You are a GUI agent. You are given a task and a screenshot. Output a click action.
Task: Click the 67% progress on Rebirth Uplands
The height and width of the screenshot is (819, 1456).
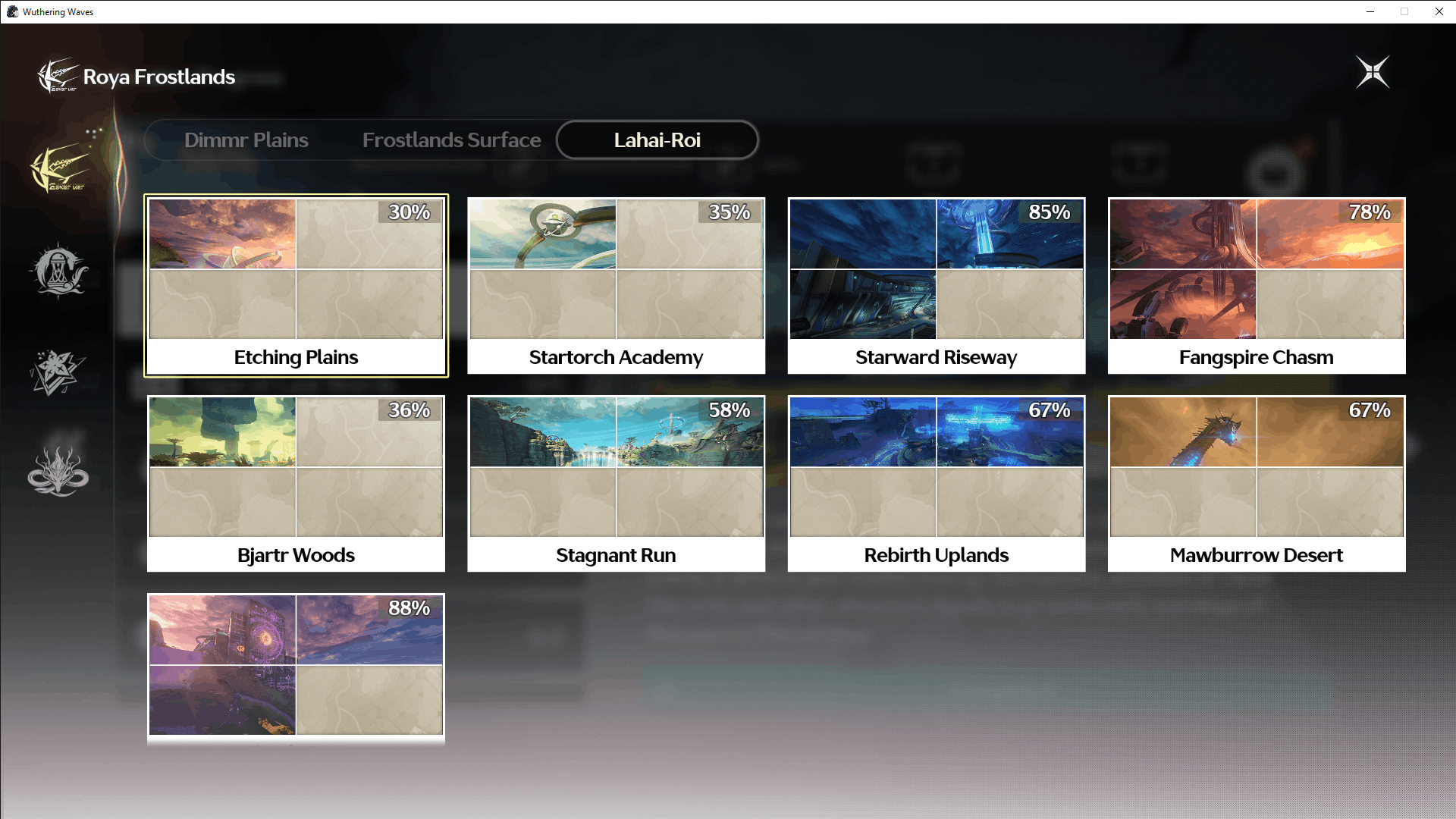(1050, 410)
